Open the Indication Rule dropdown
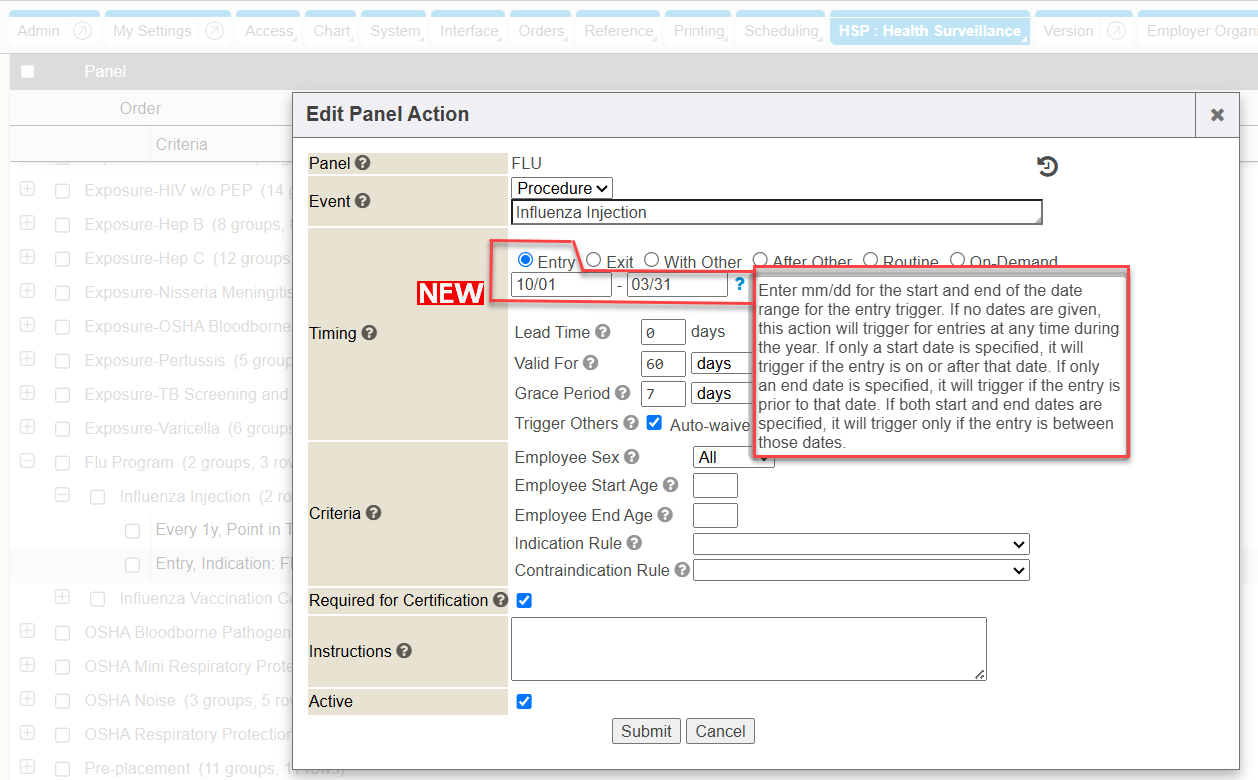This screenshot has width=1258, height=780. click(x=861, y=544)
